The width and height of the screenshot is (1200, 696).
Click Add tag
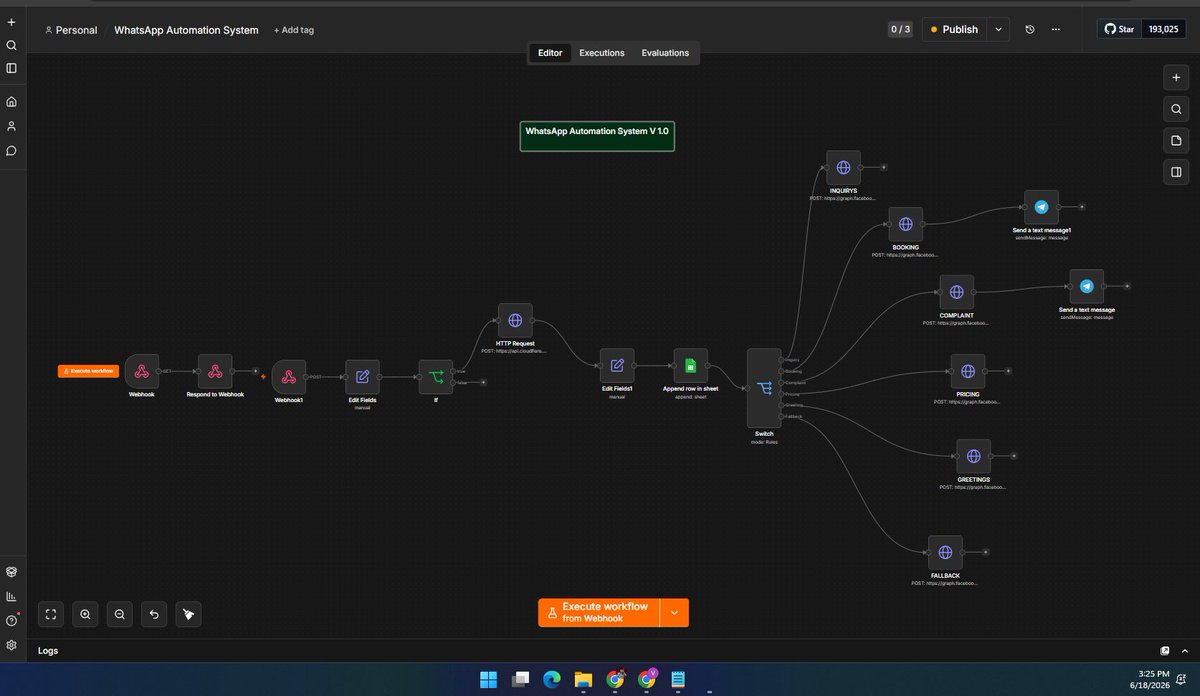click(x=294, y=30)
